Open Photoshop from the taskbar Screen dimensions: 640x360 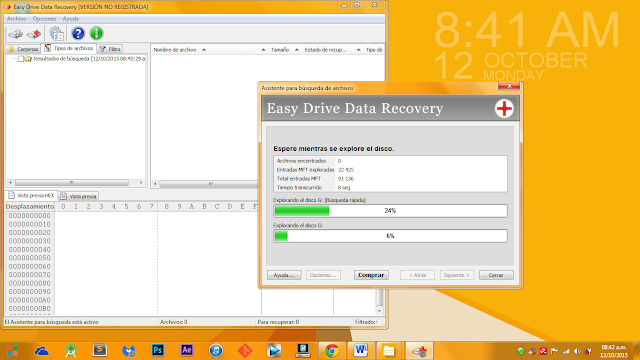[158, 350]
